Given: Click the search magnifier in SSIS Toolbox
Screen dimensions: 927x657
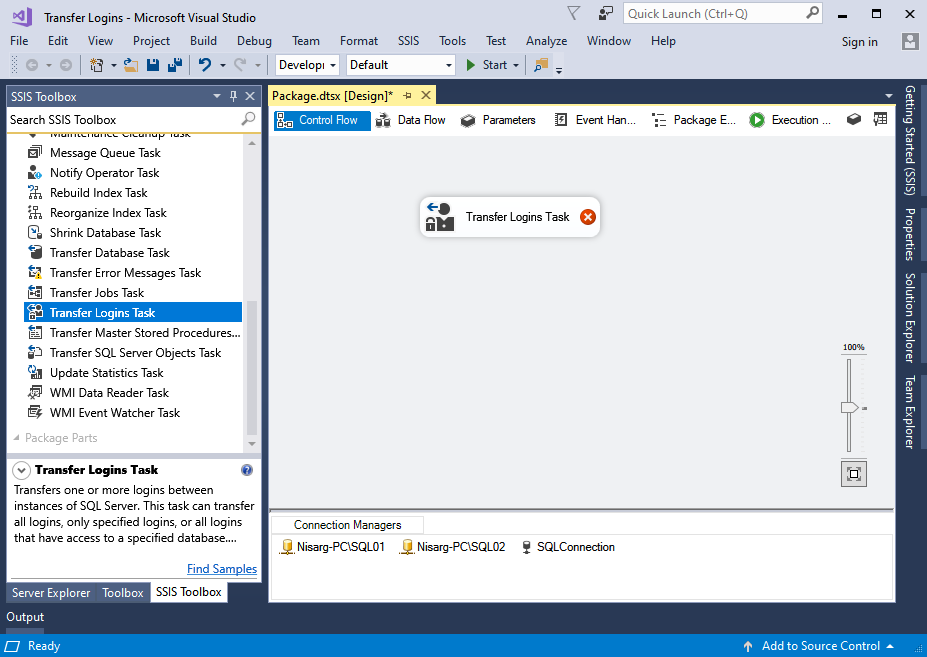Looking at the screenshot, I should click(248, 119).
